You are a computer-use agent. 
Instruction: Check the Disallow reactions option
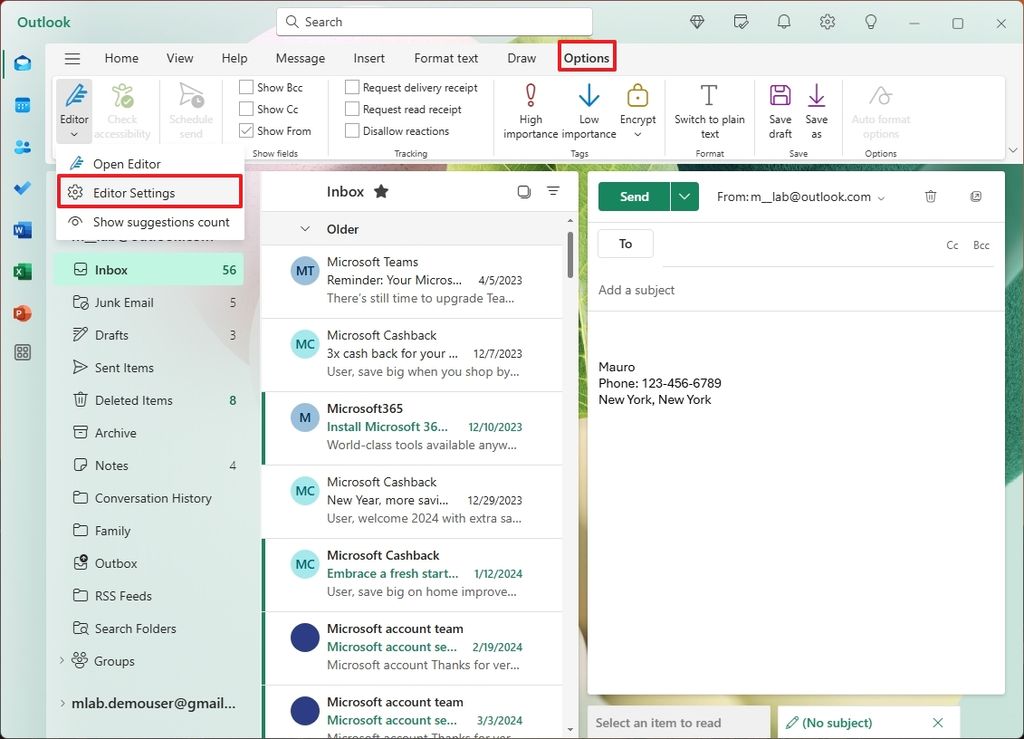(351, 130)
